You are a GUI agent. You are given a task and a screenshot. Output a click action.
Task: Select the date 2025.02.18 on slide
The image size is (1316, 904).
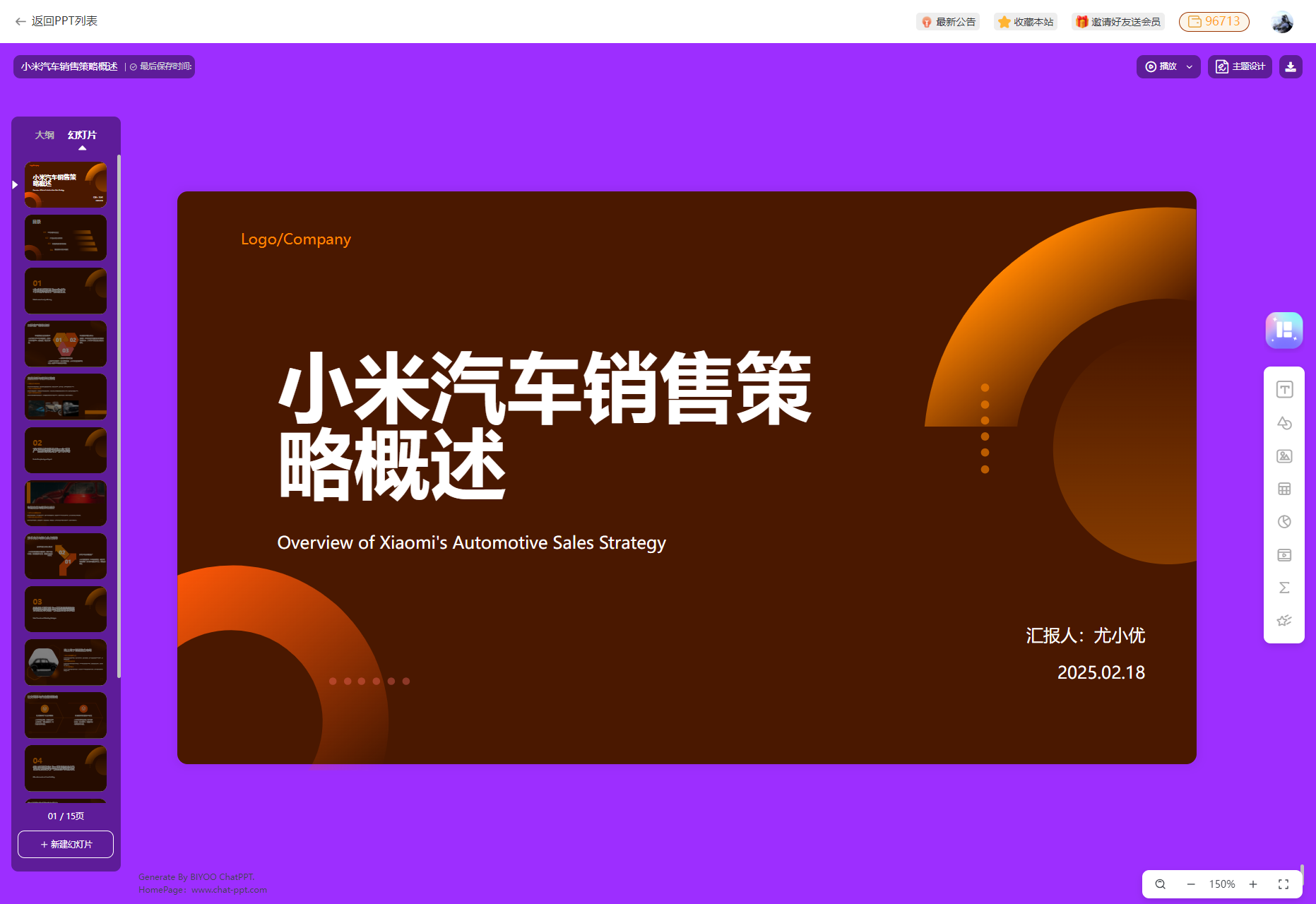tap(1101, 672)
